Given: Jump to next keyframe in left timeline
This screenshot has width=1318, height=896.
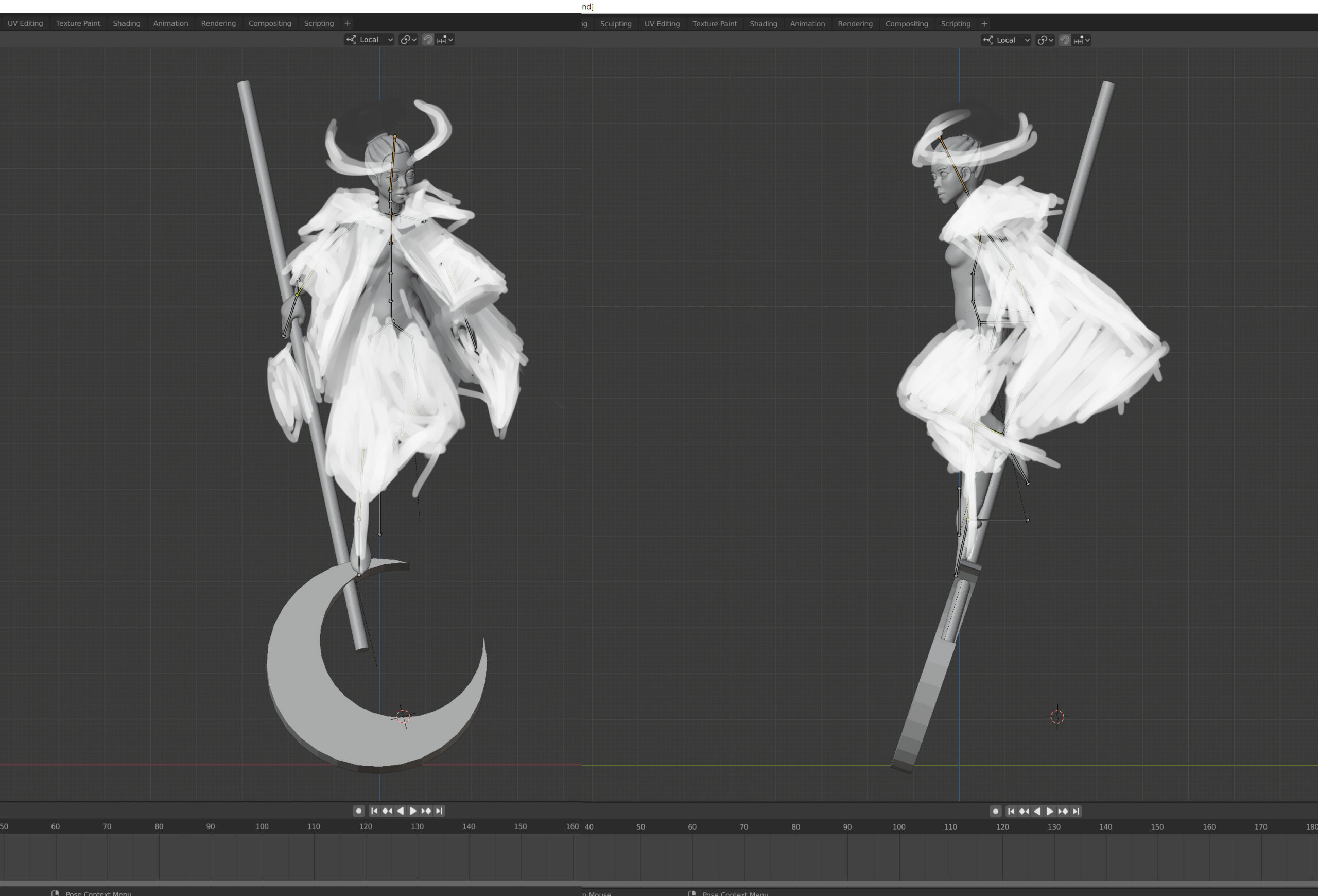Looking at the screenshot, I should point(426,811).
